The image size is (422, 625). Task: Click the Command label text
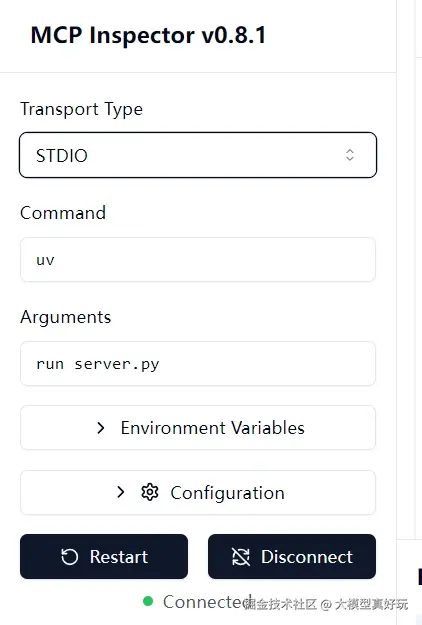(63, 213)
